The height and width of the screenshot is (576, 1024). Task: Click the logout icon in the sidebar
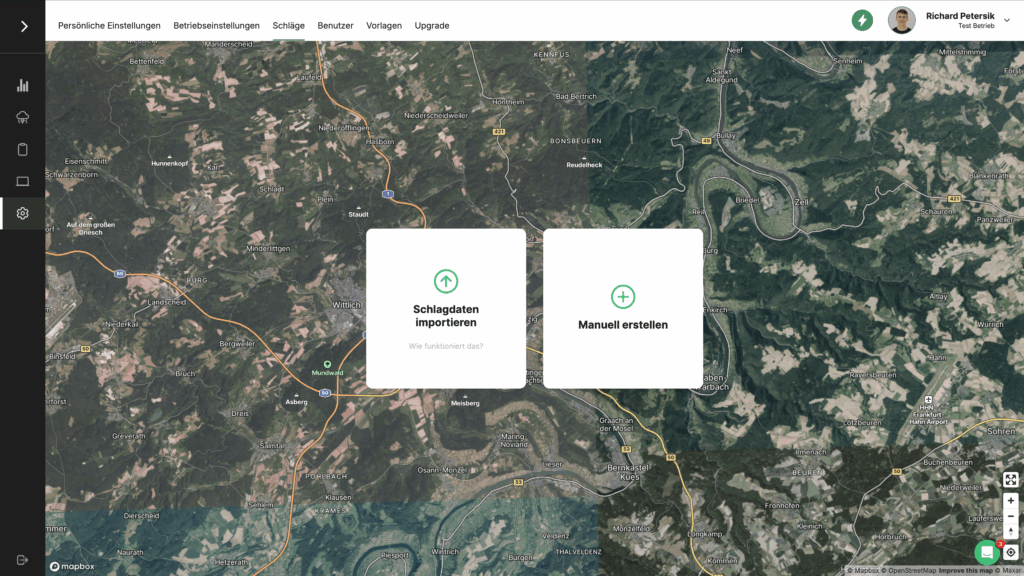[x=22, y=560]
